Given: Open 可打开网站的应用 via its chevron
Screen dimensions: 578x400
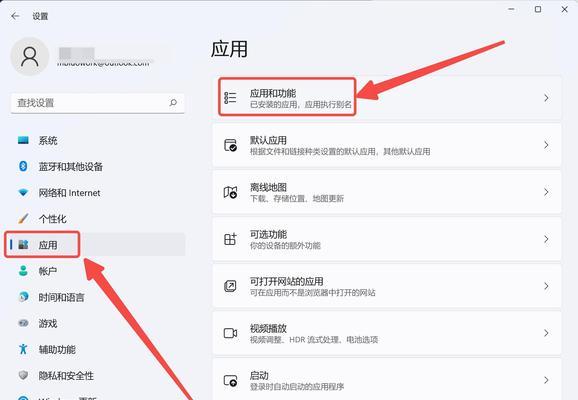Looking at the screenshot, I should pos(546,286).
